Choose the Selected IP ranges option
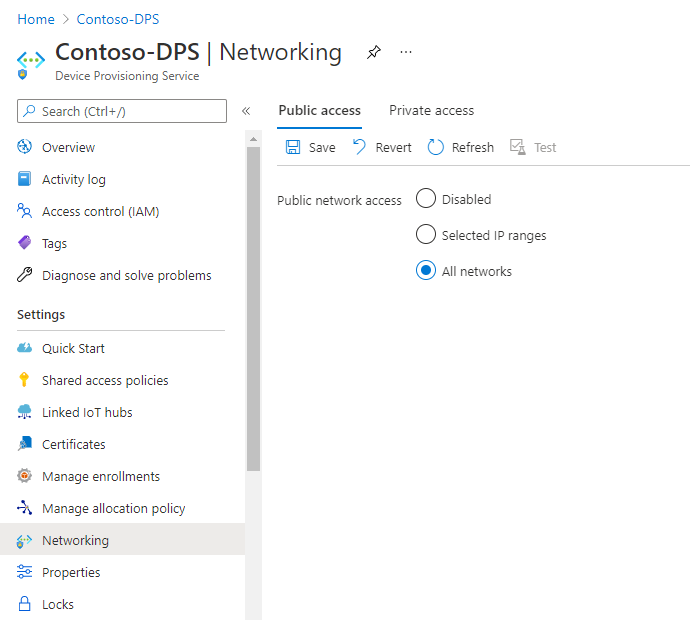 click(426, 235)
